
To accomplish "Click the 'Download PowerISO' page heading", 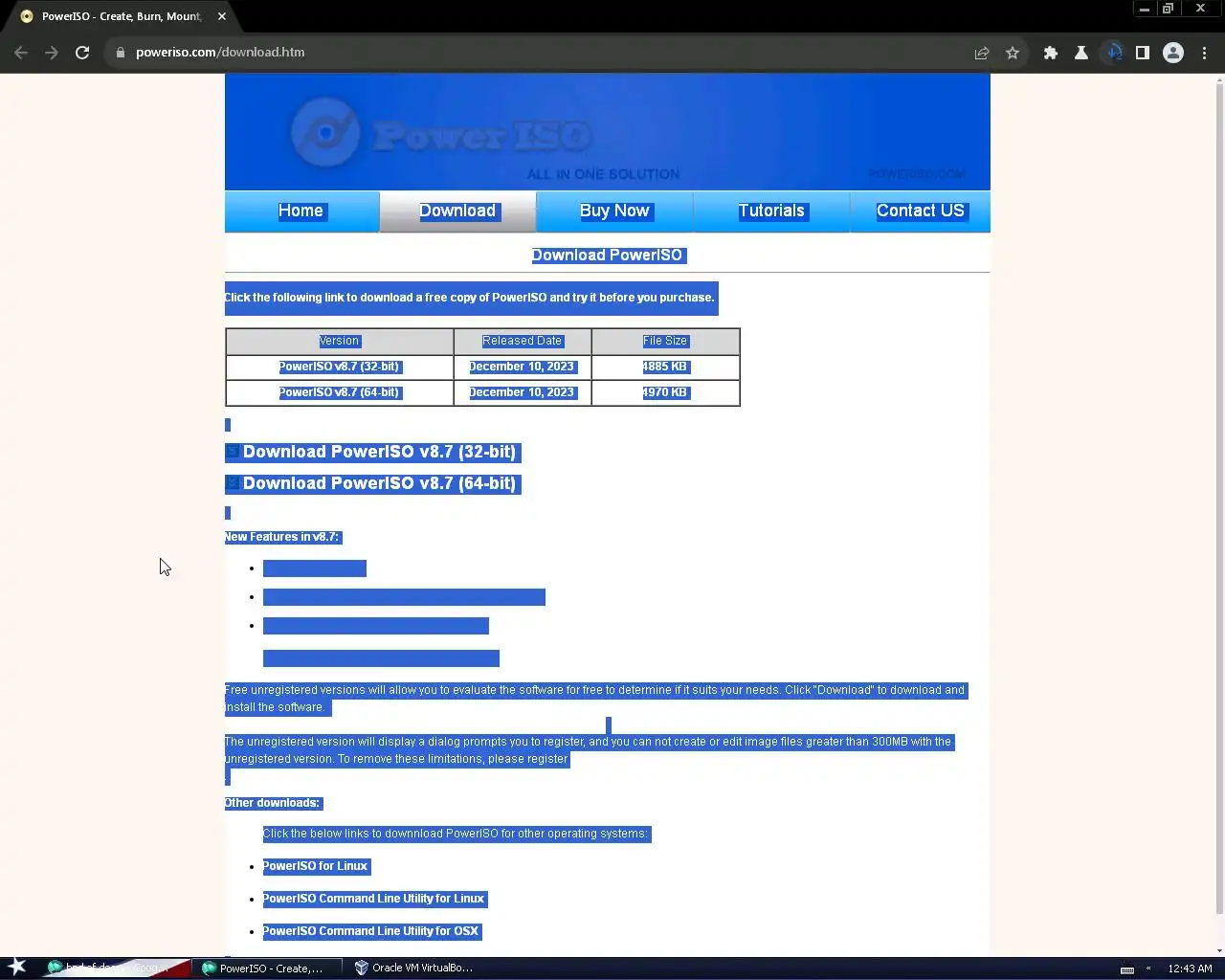I will [x=608, y=256].
